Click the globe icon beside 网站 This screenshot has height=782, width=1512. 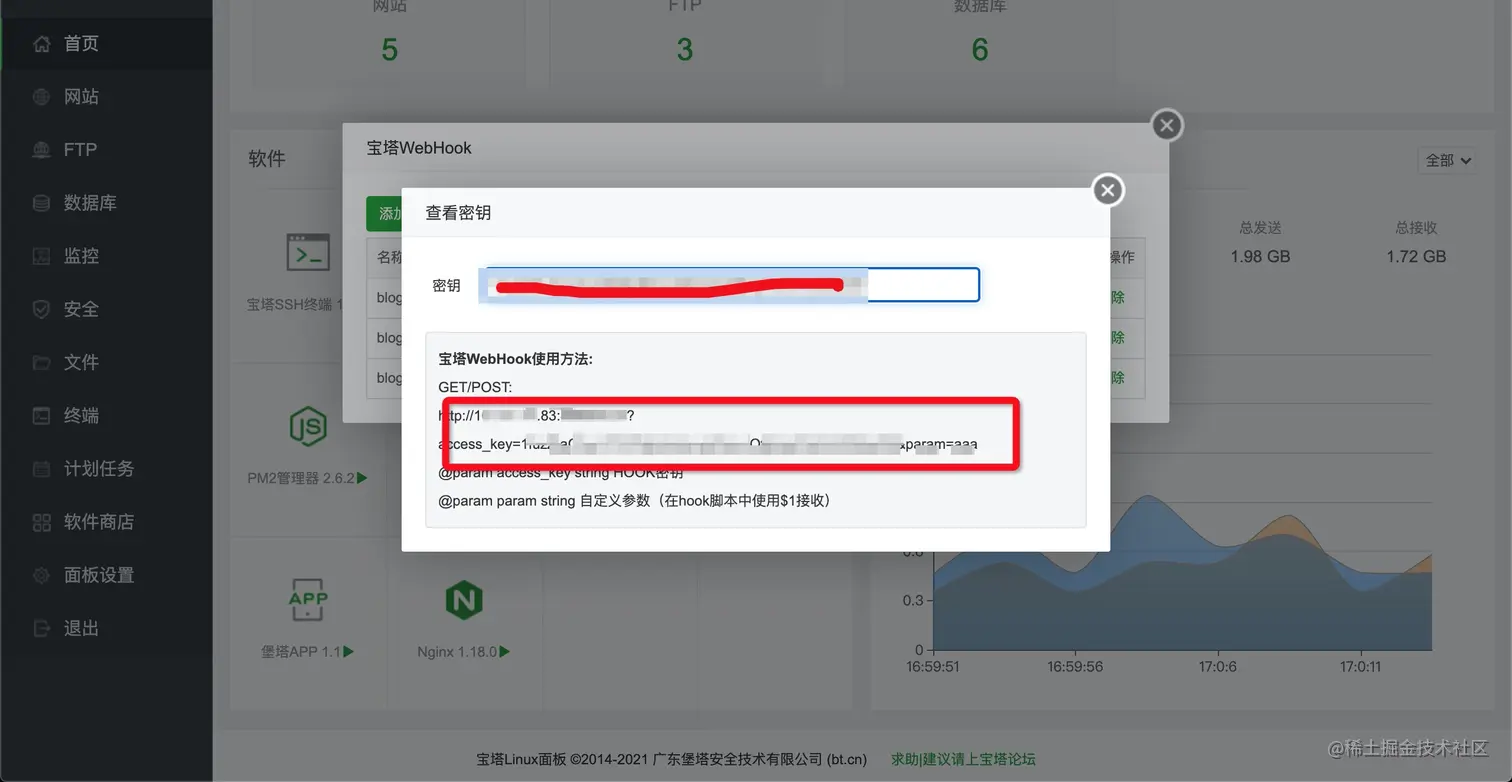41,97
